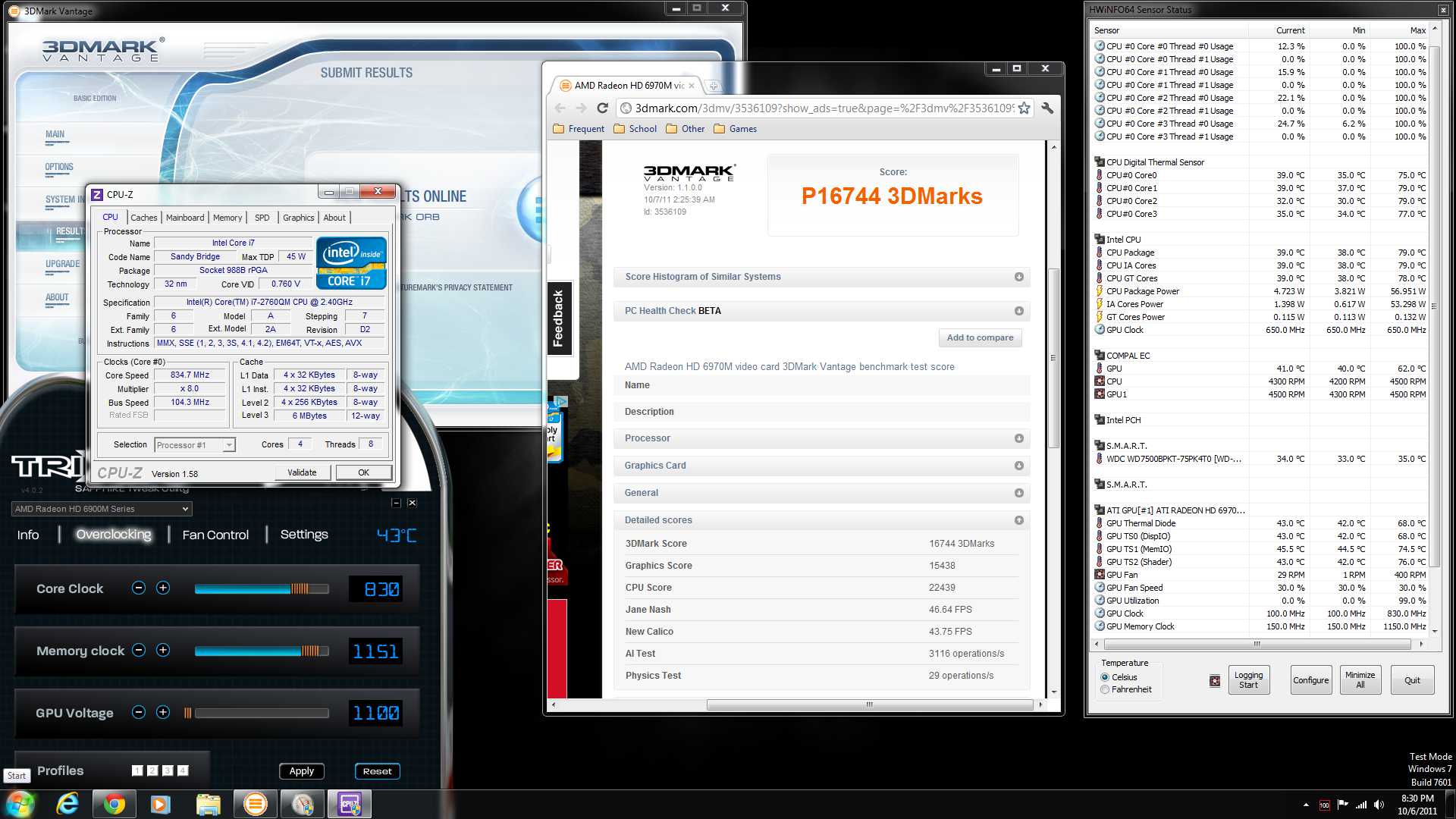1456x819 pixels.
Task: Open Chrome from taskbar
Action: tap(115, 804)
